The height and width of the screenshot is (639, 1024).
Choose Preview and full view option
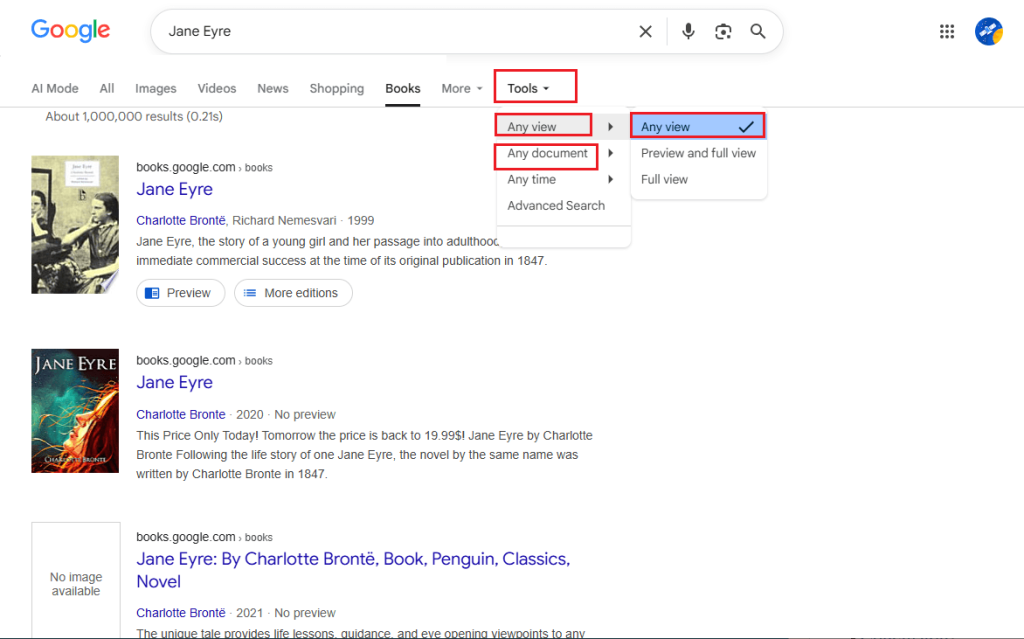pyautogui.click(x=698, y=153)
